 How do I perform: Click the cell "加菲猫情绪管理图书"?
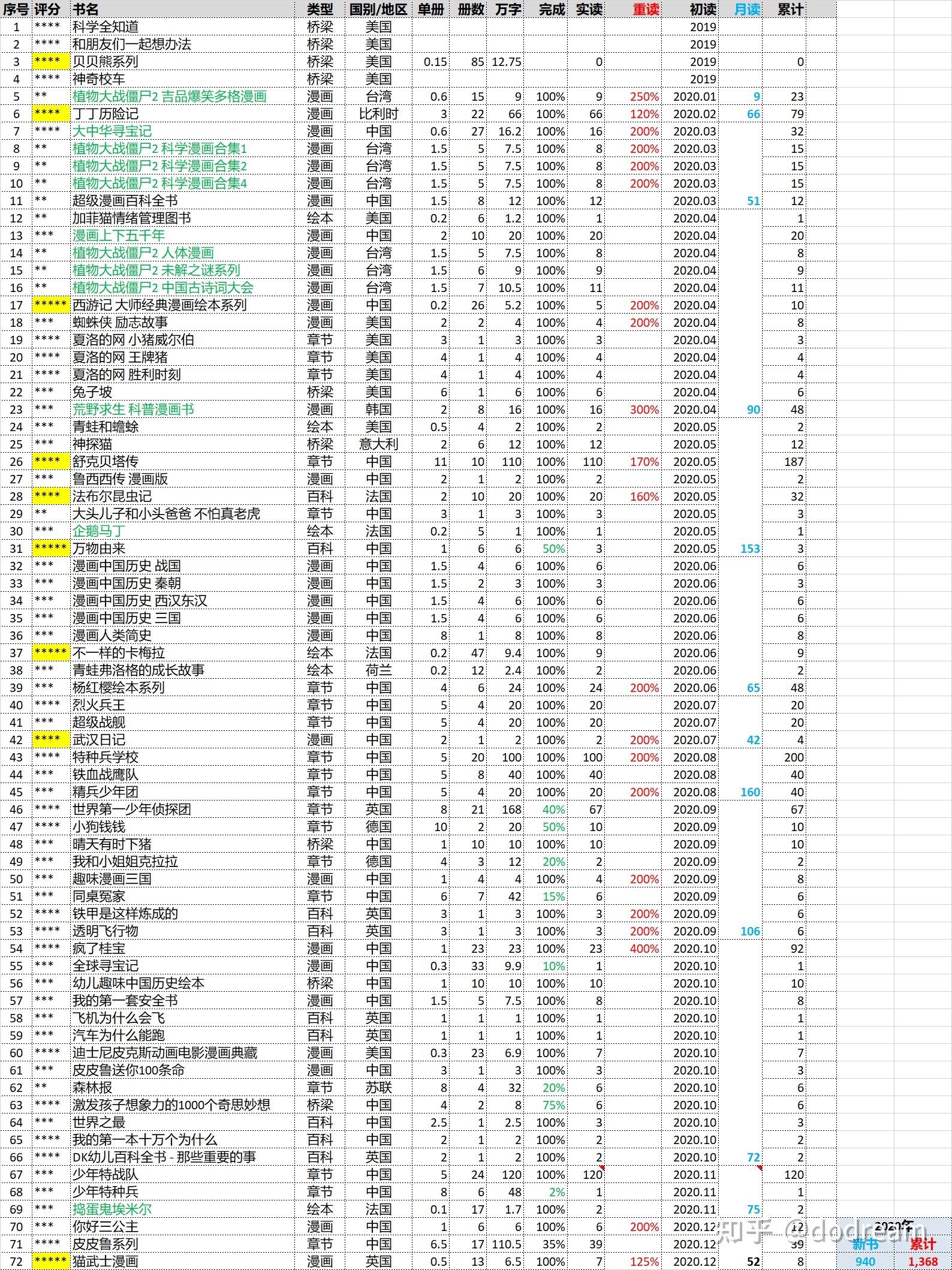click(132, 218)
